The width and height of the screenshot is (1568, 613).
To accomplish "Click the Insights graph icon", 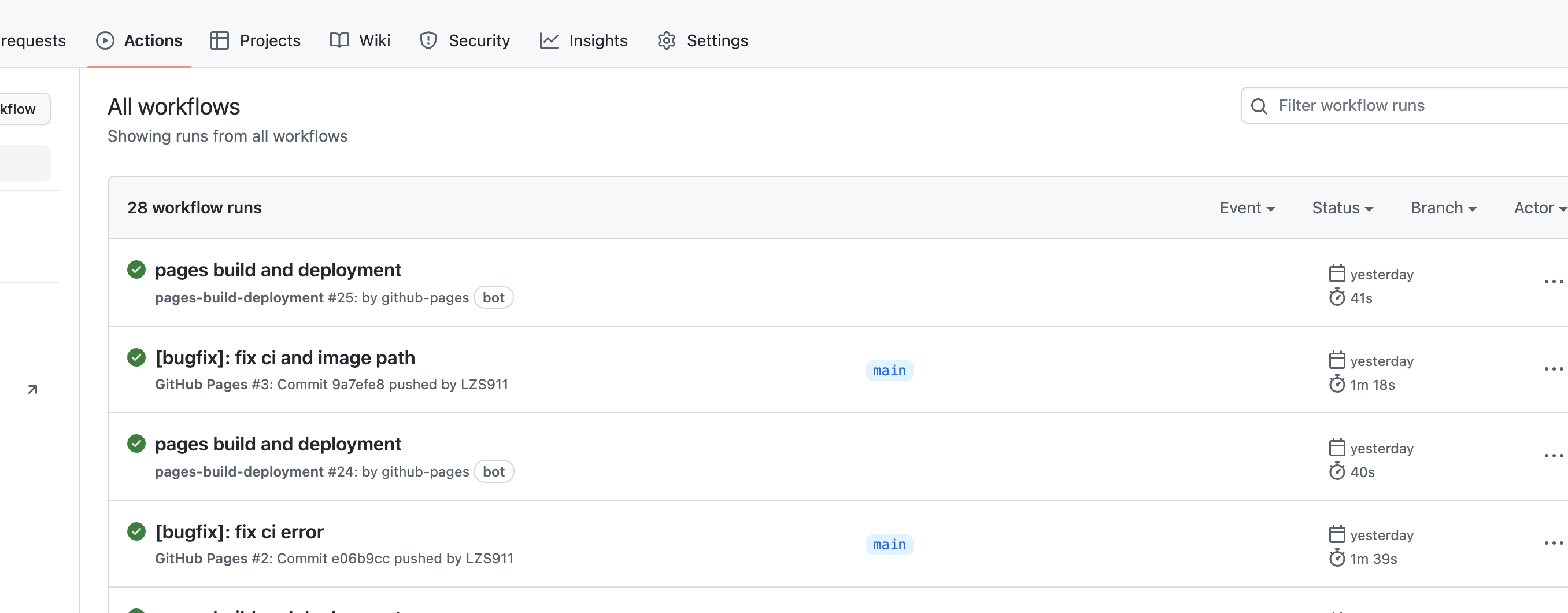I will (549, 40).
